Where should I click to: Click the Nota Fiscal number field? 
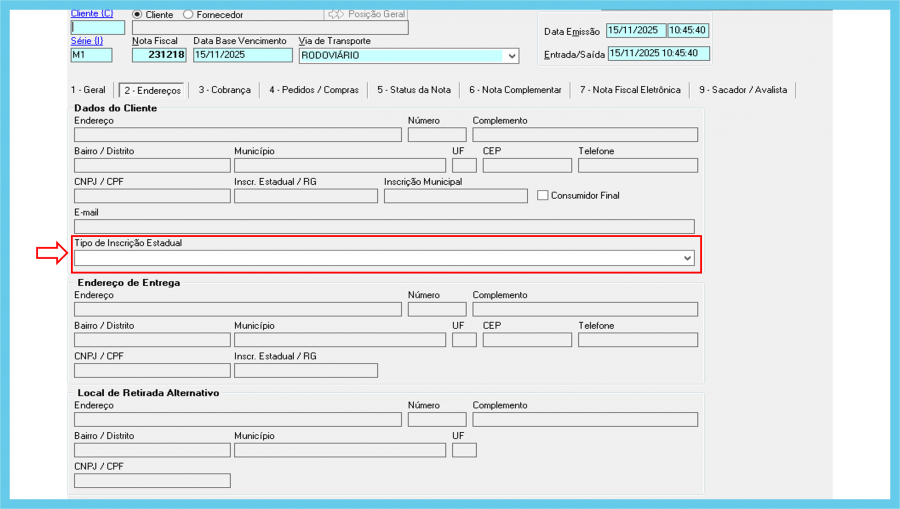[x=160, y=56]
